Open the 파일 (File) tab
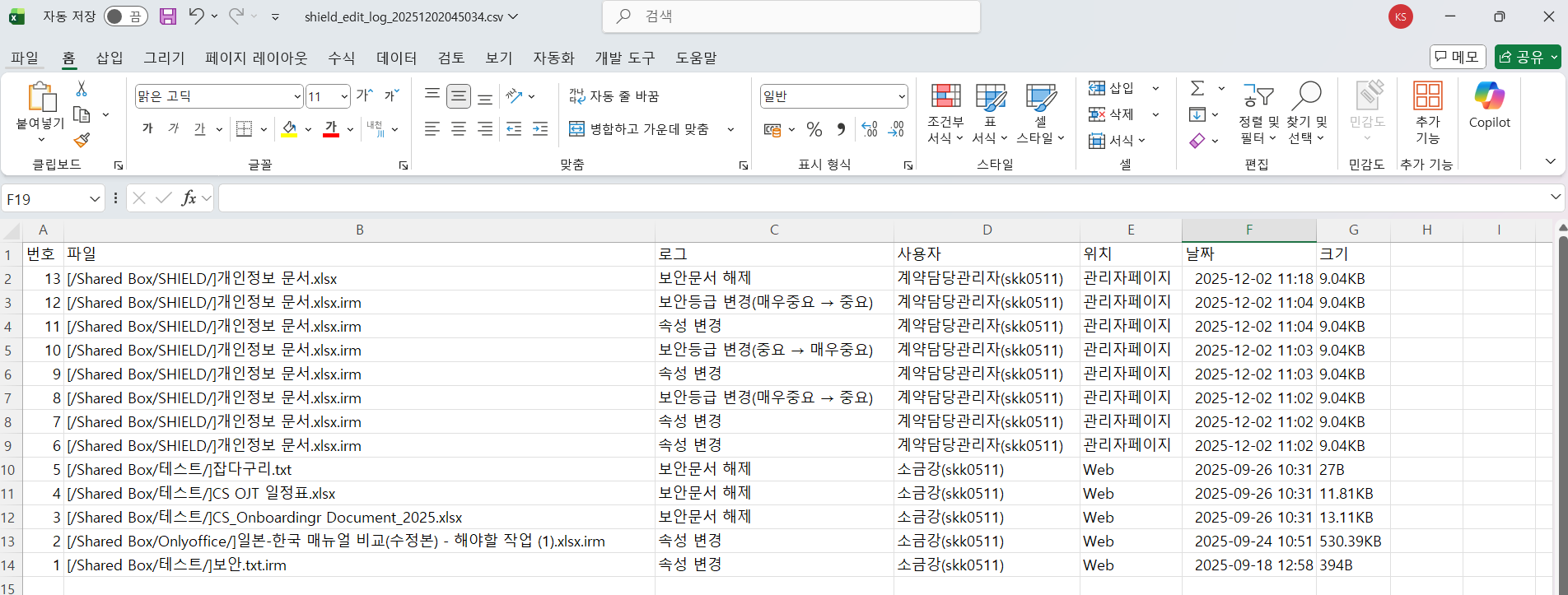 pyautogui.click(x=25, y=58)
